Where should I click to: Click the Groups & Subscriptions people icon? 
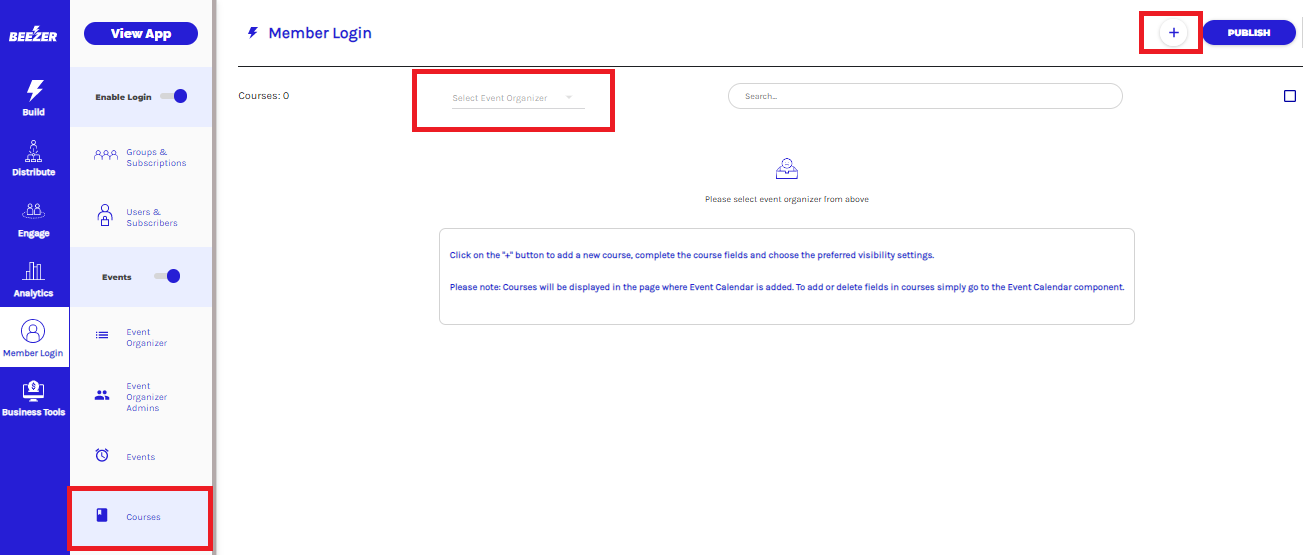pos(106,156)
